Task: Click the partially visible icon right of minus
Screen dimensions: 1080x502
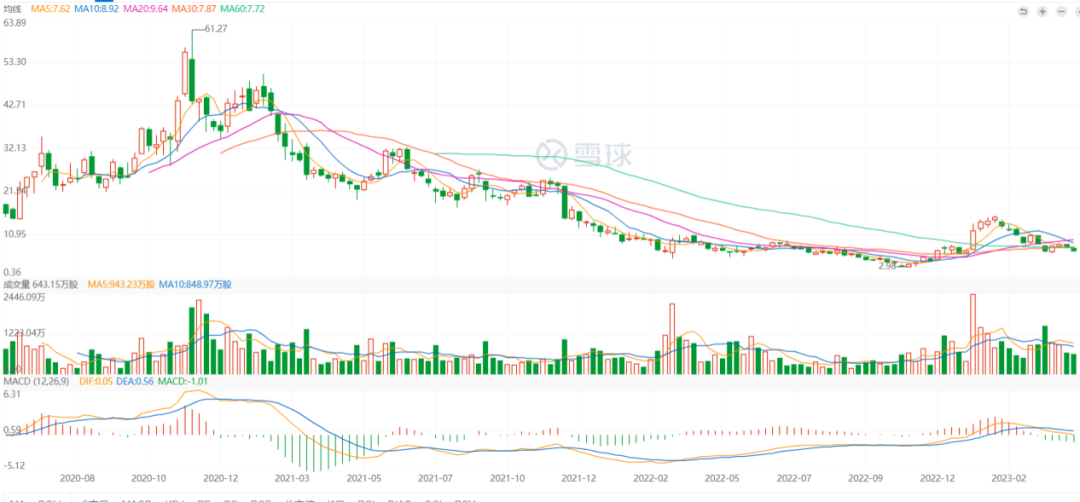Action: click(1075, 11)
